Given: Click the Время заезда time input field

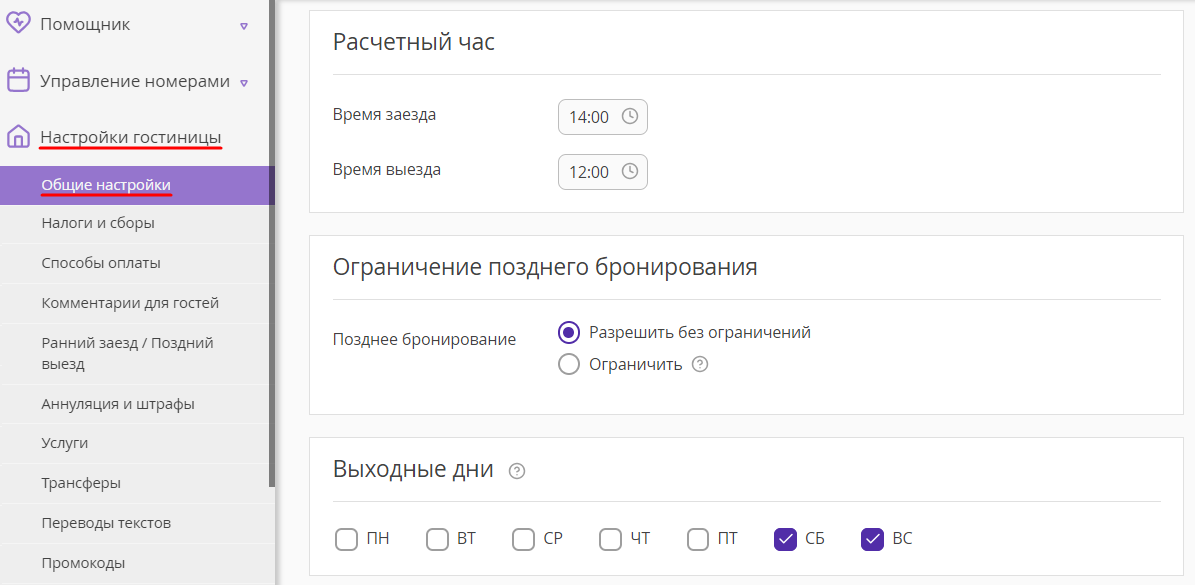Looking at the screenshot, I should (603, 117).
